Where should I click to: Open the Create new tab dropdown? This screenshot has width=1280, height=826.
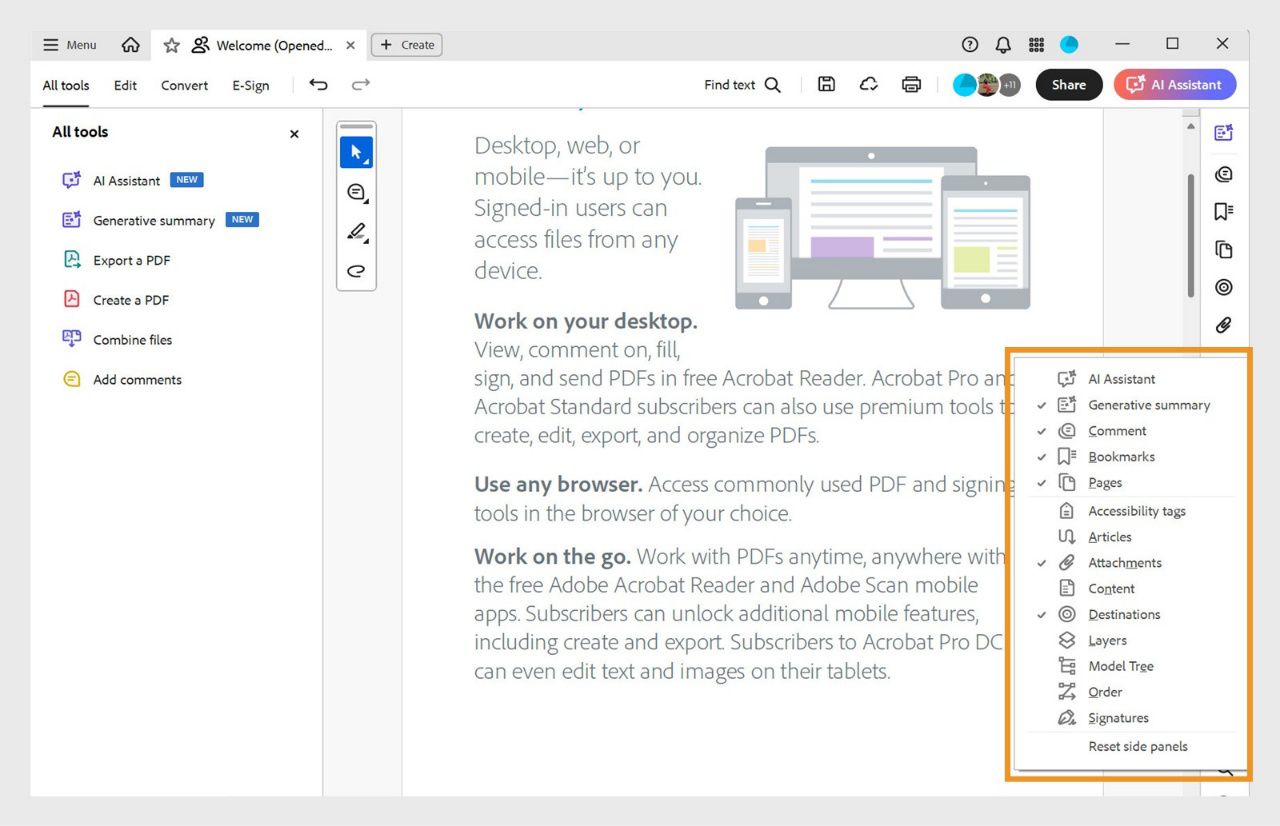(x=406, y=44)
